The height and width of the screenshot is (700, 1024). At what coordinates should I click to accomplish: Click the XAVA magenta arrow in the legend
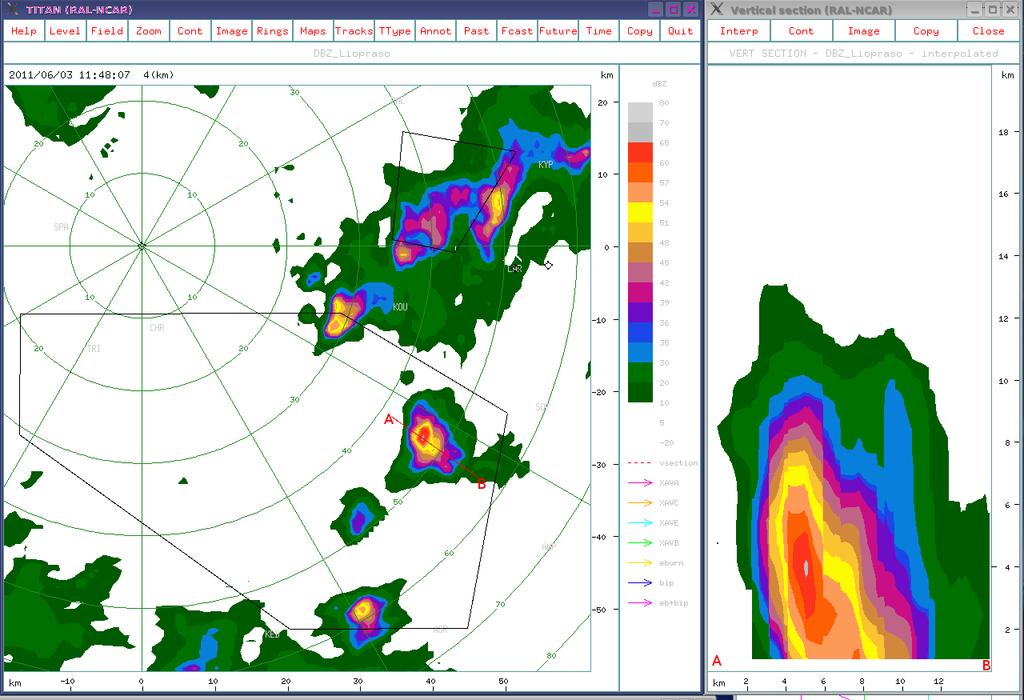click(x=640, y=483)
